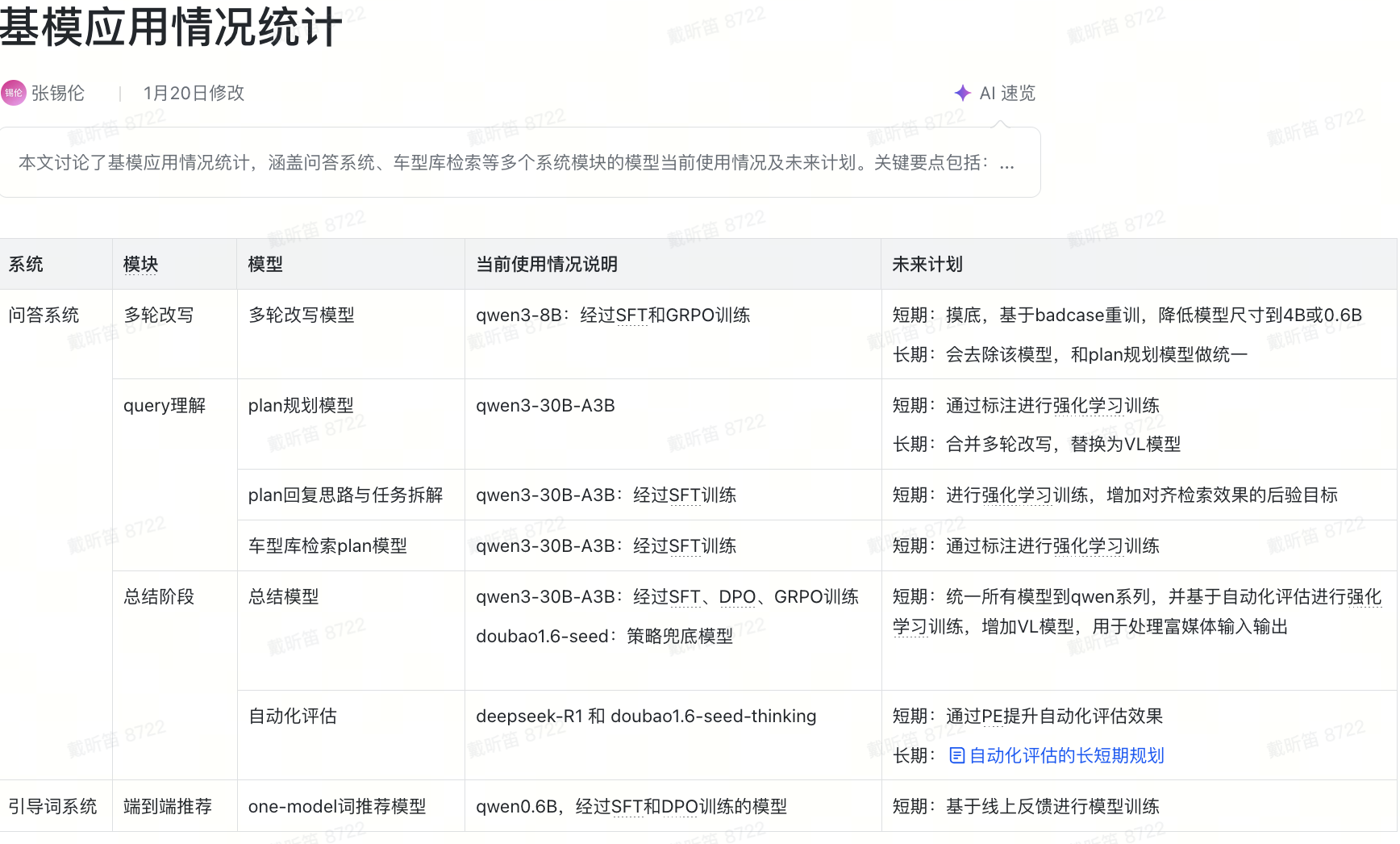The width and height of the screenshot is (1400, 844).
Task: Expand the AI summary via the trailing ellipsis
Action: 1006,164
